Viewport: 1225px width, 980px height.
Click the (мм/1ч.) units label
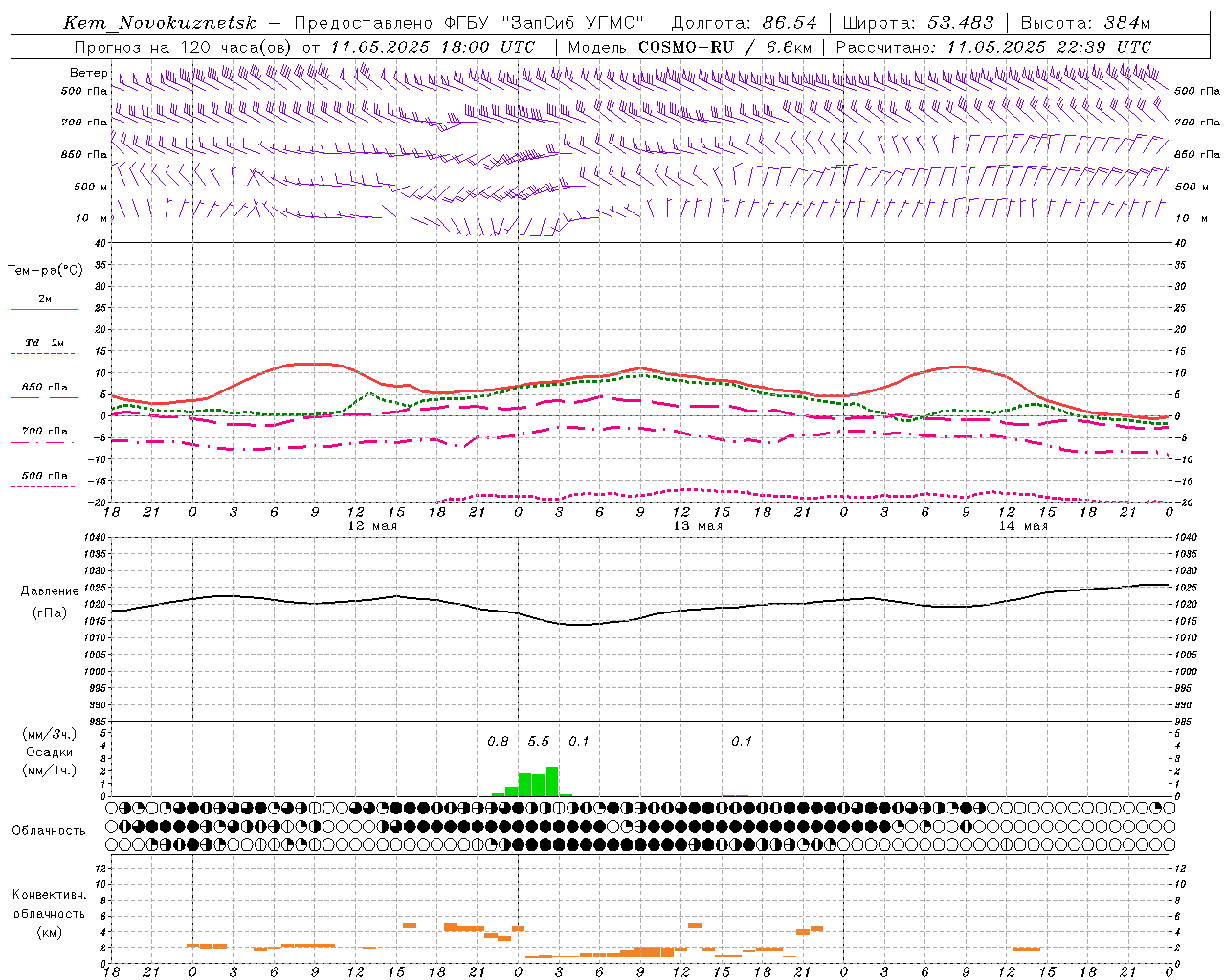pyautogui.click(x=49, y=770)
